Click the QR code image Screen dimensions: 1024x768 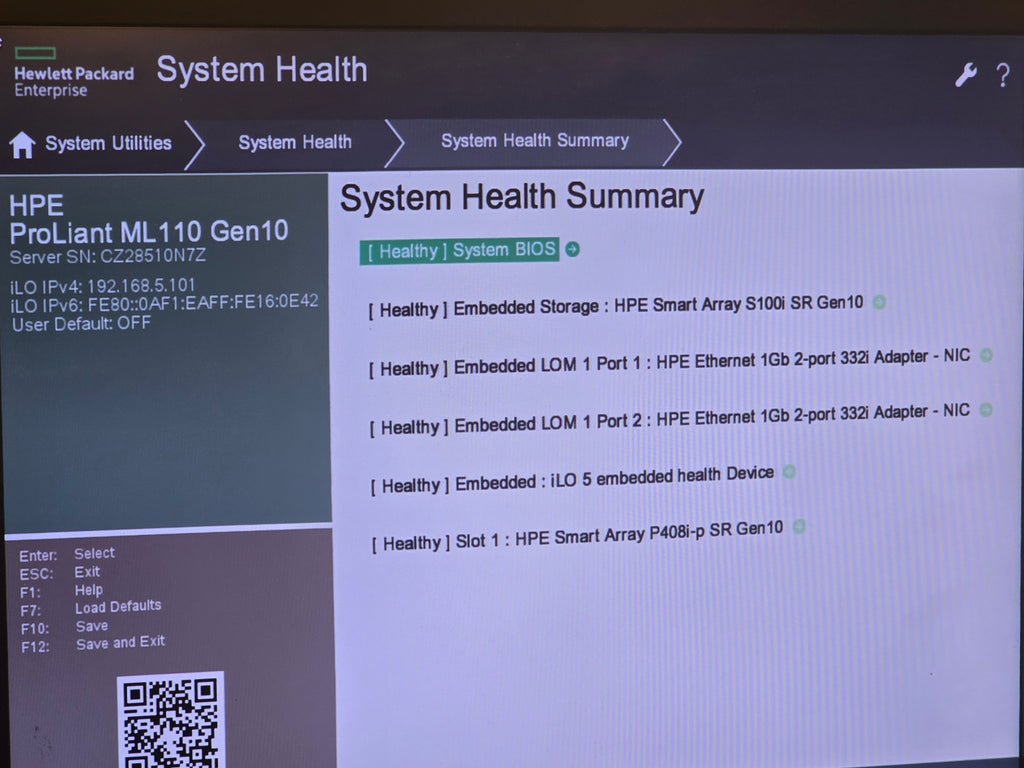point(171,720)
